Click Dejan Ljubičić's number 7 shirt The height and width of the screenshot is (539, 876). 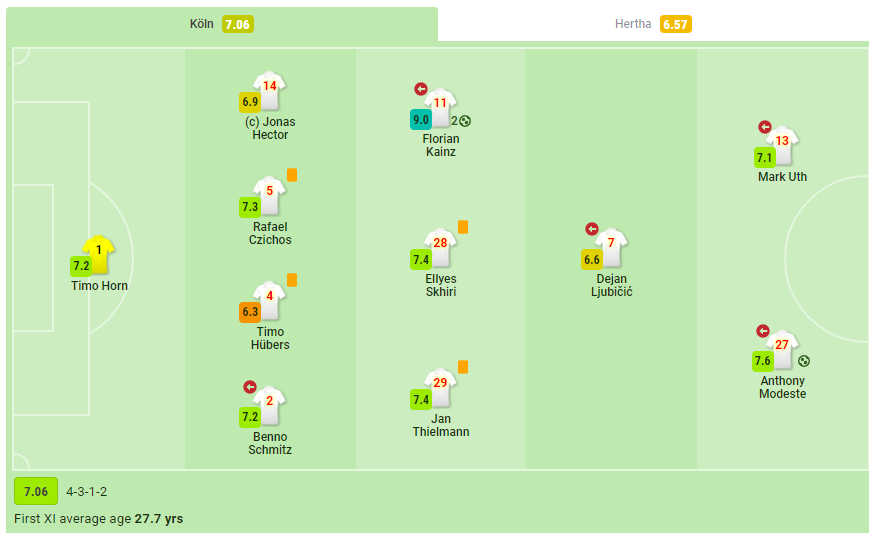[x=611, y=247]
